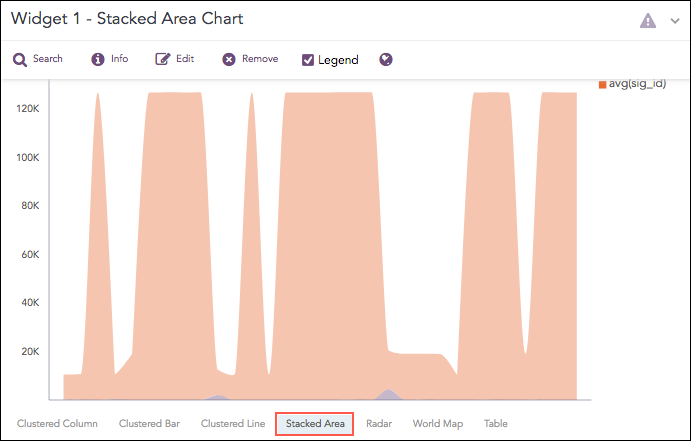This screenshot has height=441, width=691.
Task: Click the Remove X icon
Action: (x=229, y=60)
